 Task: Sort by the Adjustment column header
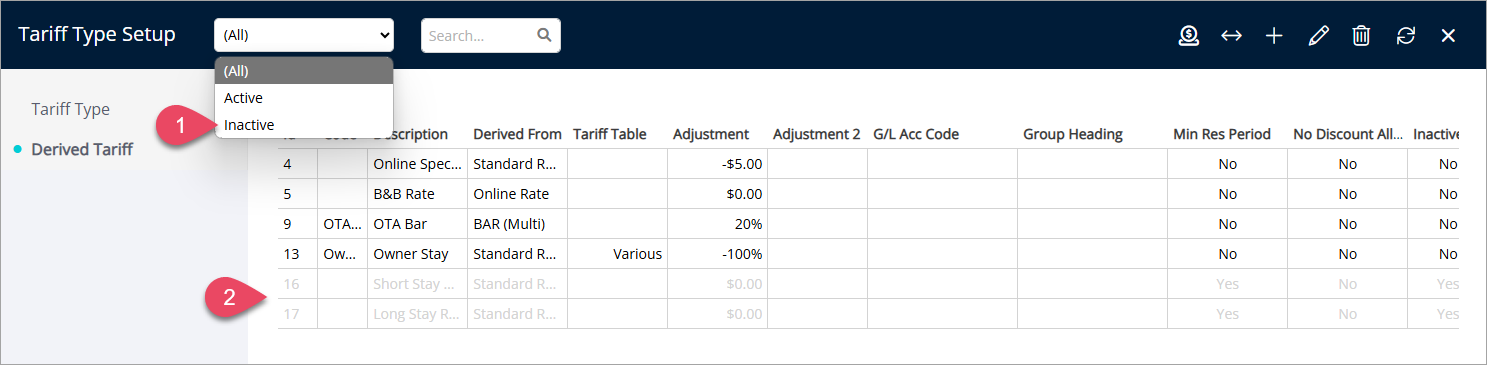[711, 134]
